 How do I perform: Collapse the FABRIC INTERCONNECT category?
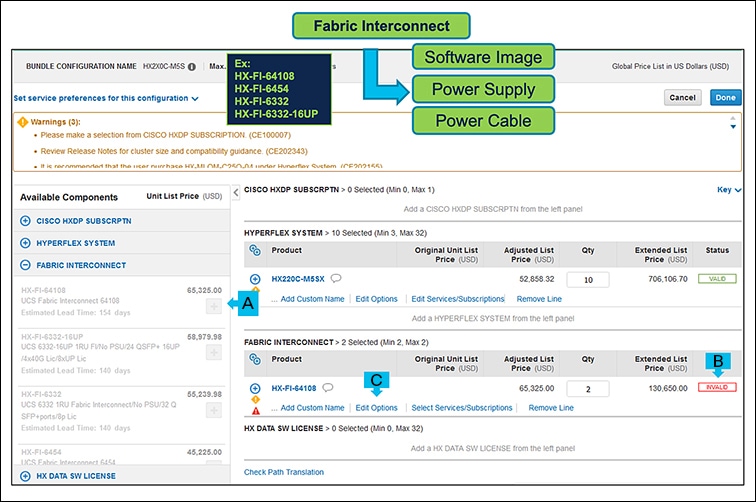[25, 265]
